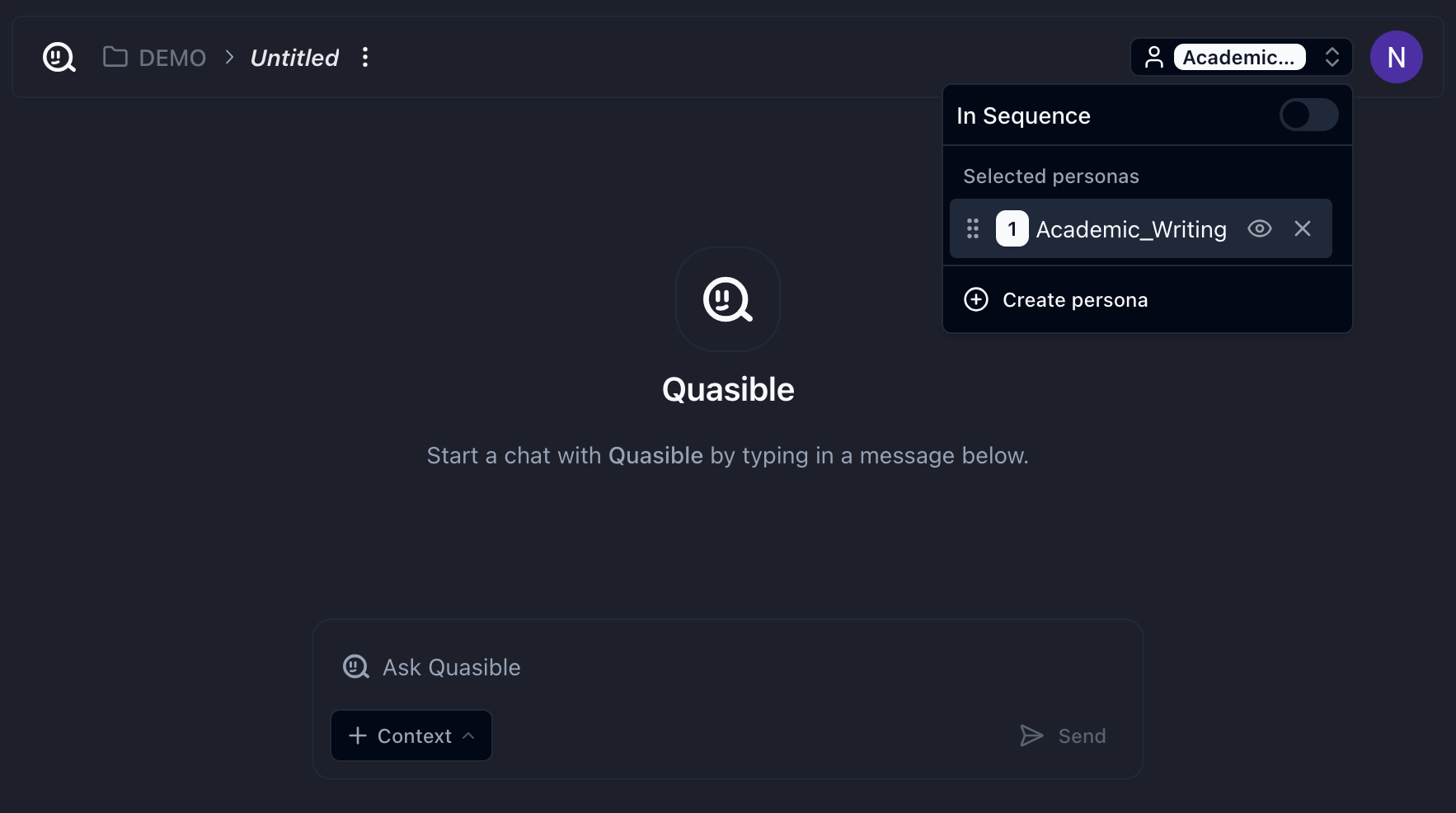Viewport: 1456px width, 813px height.
Task: Expand the persona selector up-down chevrons
Action: 1332,58
